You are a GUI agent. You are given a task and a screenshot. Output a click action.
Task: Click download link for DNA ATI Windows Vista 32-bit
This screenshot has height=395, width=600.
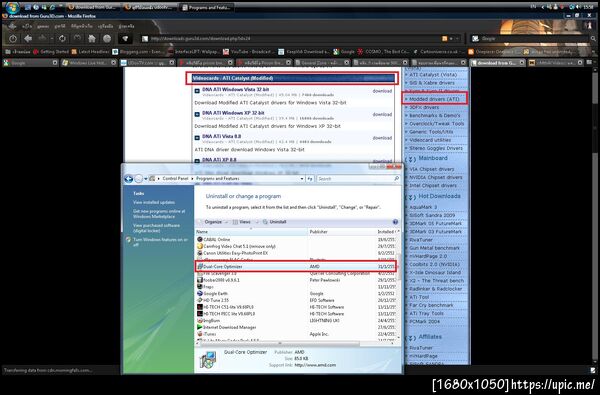point(382,91)
